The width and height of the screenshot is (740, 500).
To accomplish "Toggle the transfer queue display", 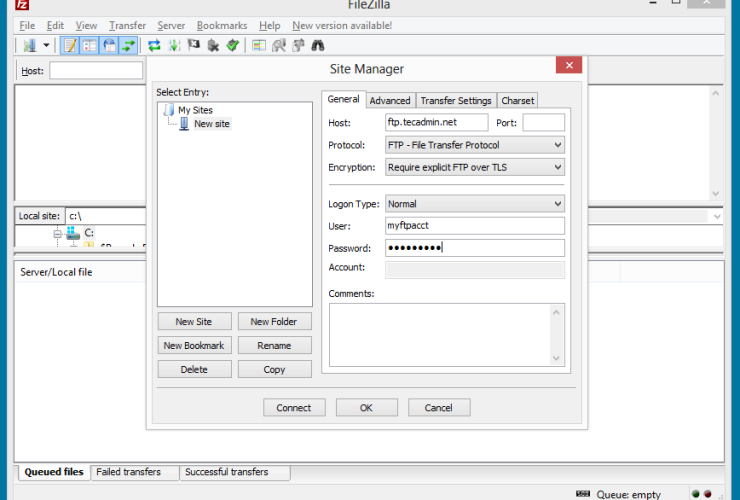I will coord(128,45).
